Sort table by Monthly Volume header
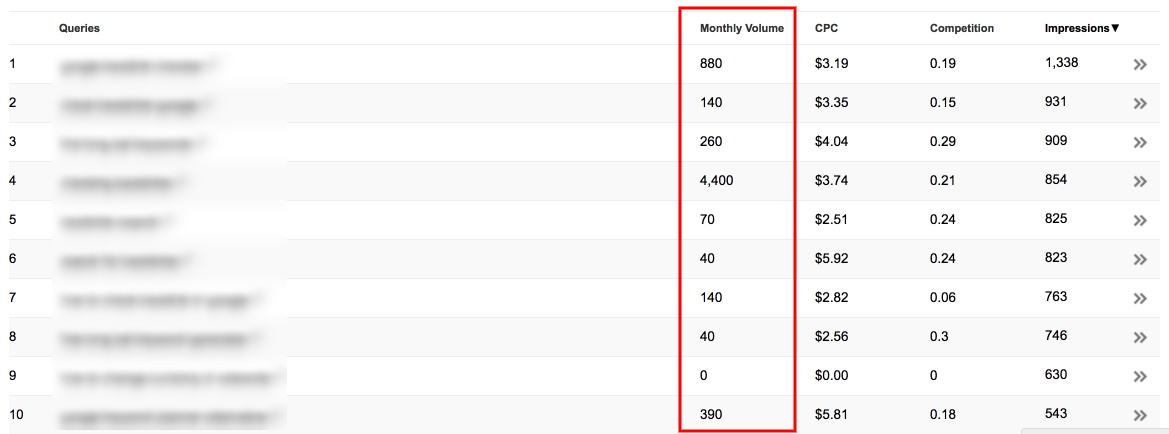Image resolution: width=1169 pixels, height=434 pixels. 741,28
